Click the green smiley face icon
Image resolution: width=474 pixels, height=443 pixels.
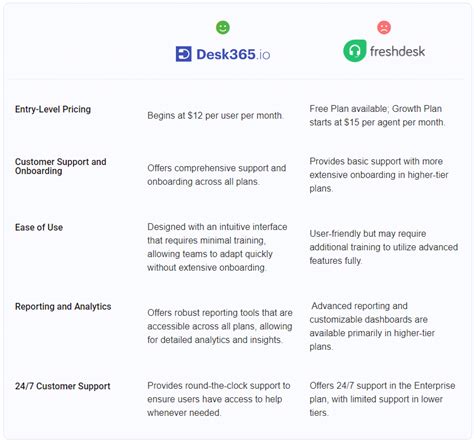223,27
